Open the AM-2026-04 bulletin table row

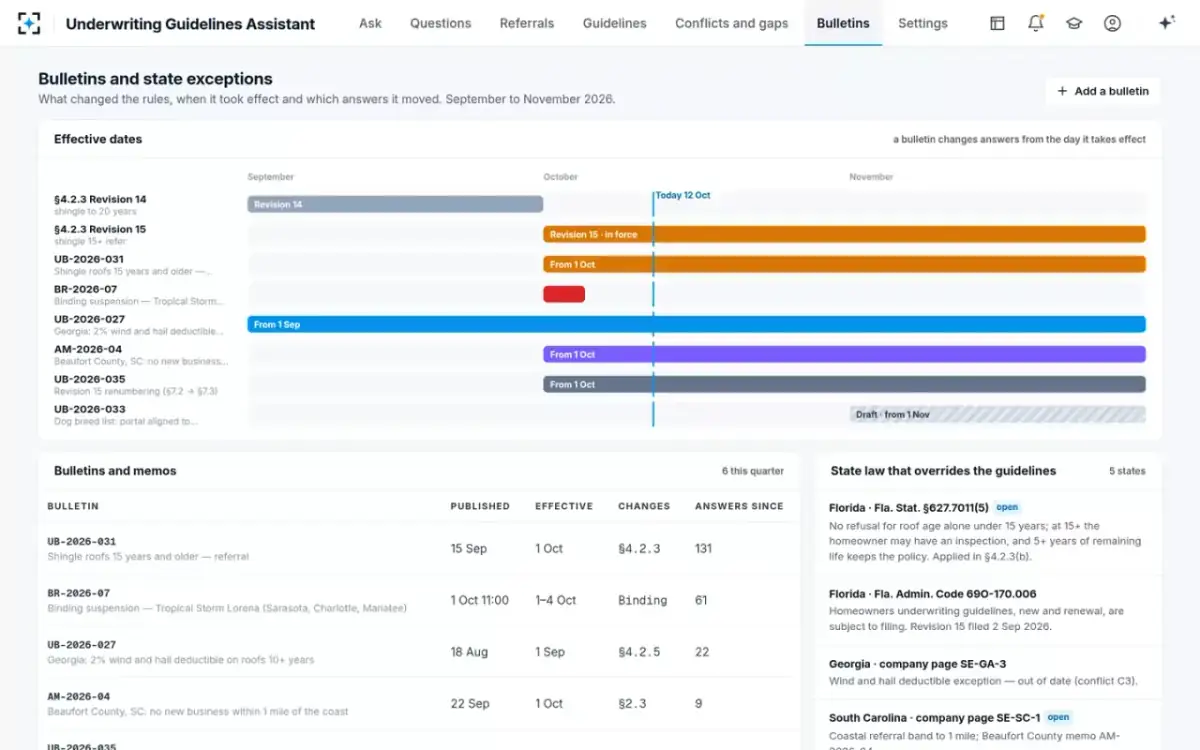419,704
